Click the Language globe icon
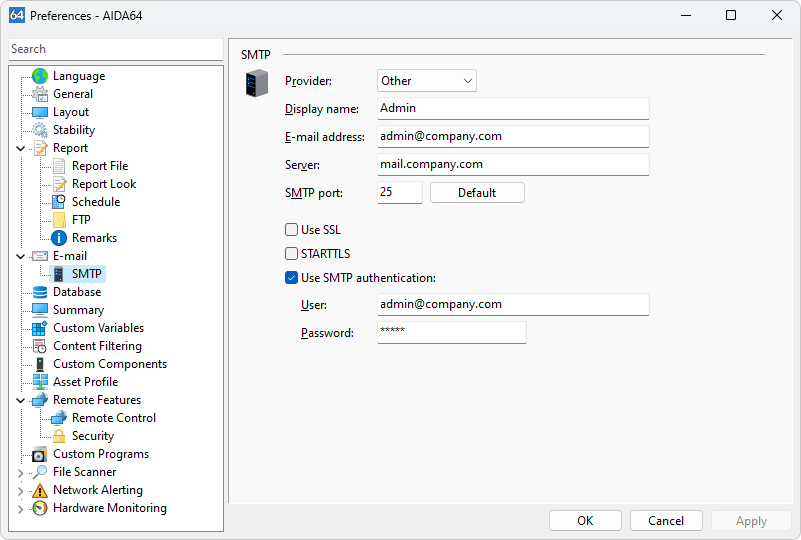This screenshot has height=540, width=801. [40, 76]
